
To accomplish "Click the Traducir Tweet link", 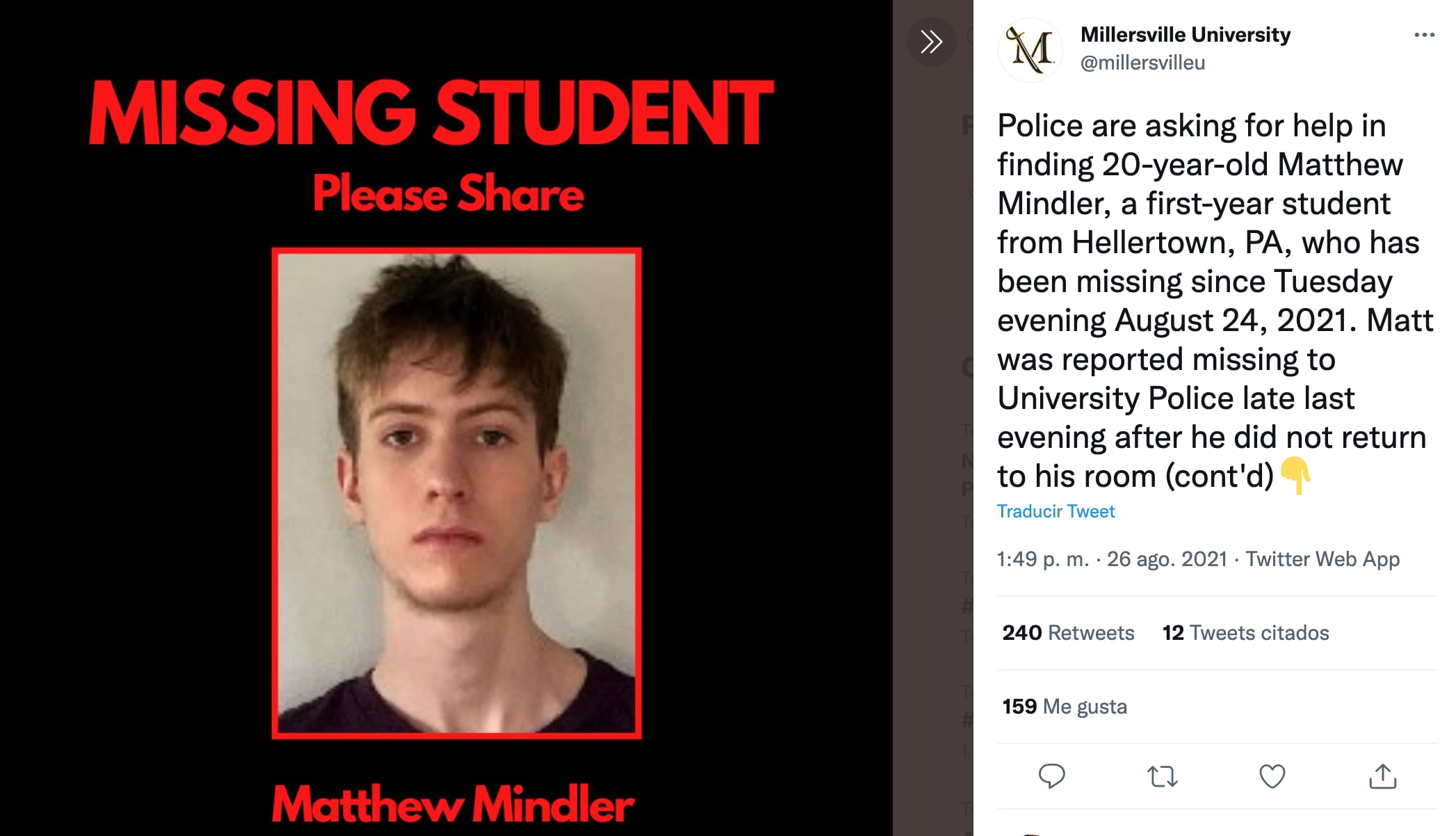I will 1055,511.
